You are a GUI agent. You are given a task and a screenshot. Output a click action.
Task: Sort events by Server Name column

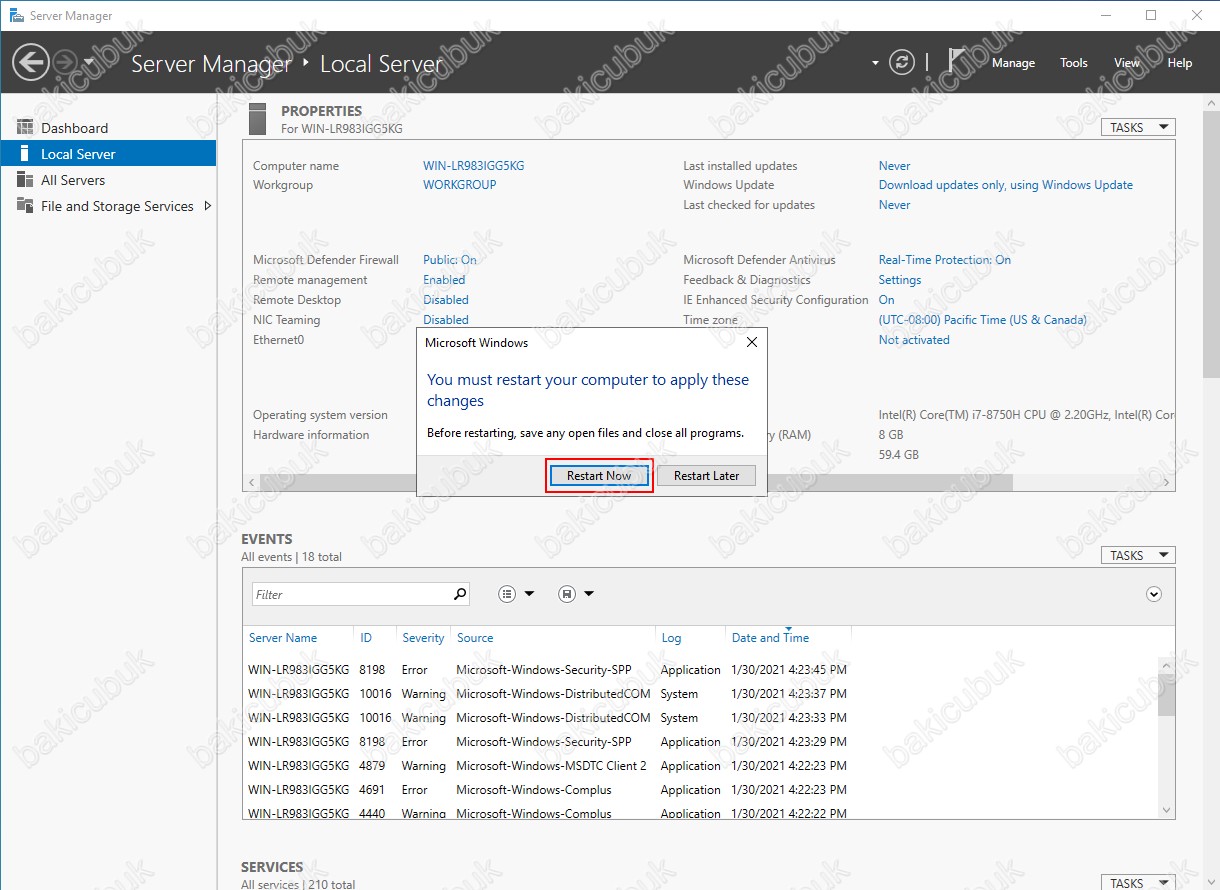(283, 638)
